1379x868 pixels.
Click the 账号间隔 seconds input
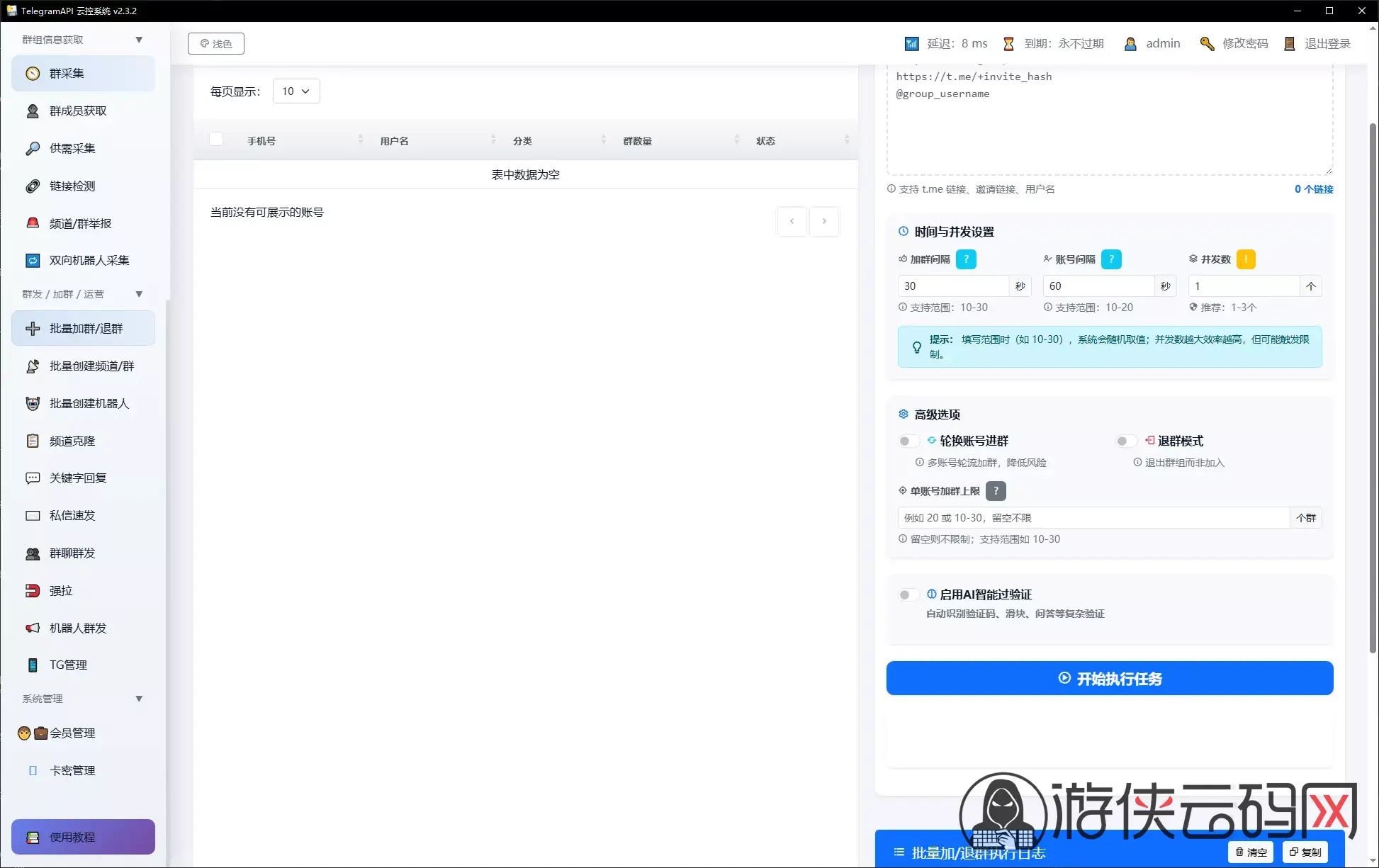tap(1098, 286)
